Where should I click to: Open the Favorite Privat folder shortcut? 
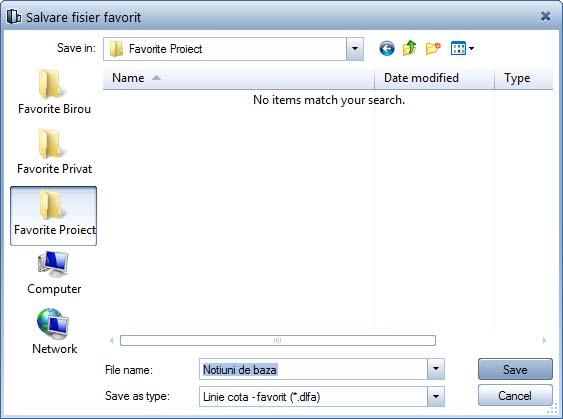[54, 152]
